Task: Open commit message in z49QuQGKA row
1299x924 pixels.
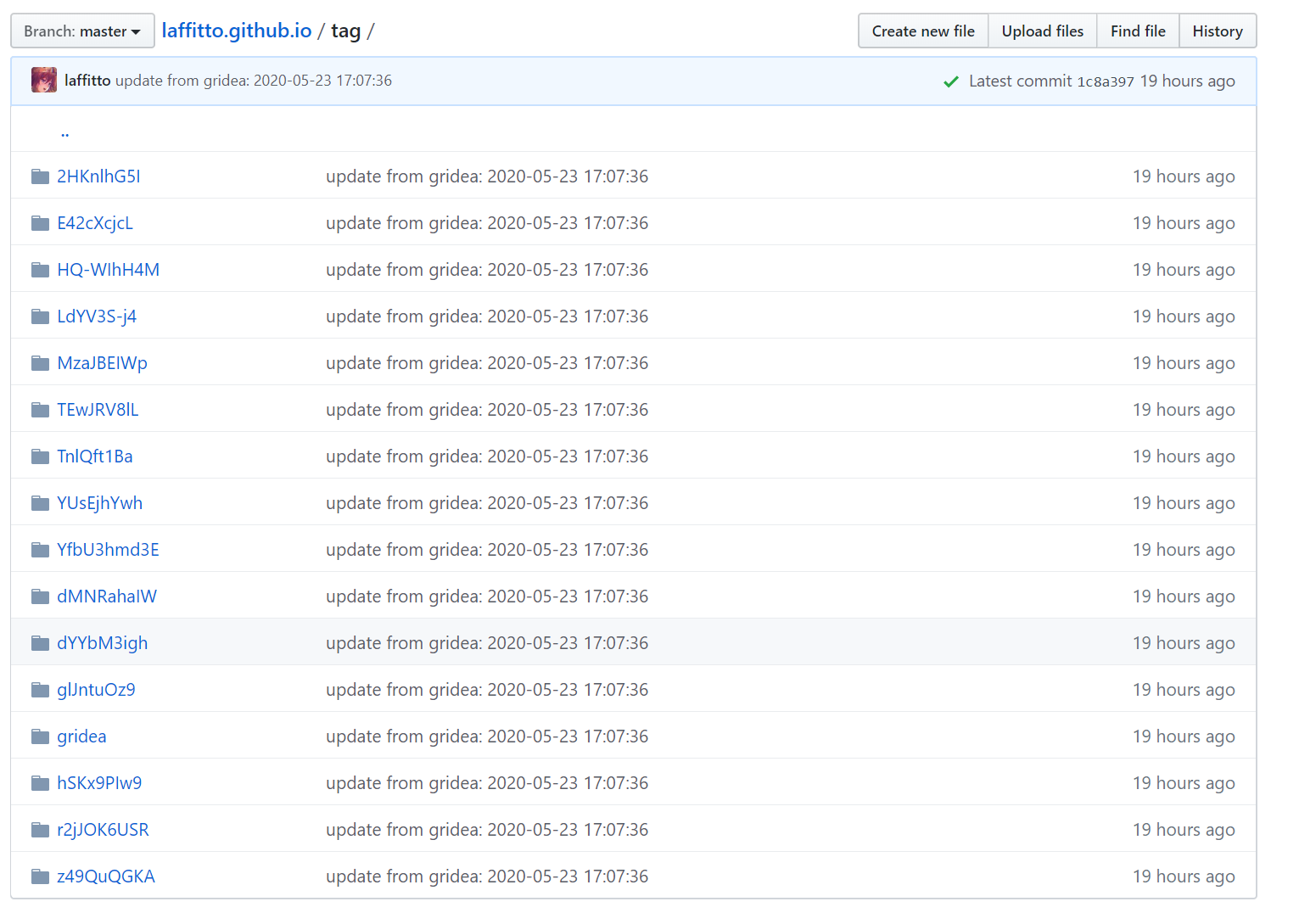Action: pyautogui.click(x=487, y=876)
